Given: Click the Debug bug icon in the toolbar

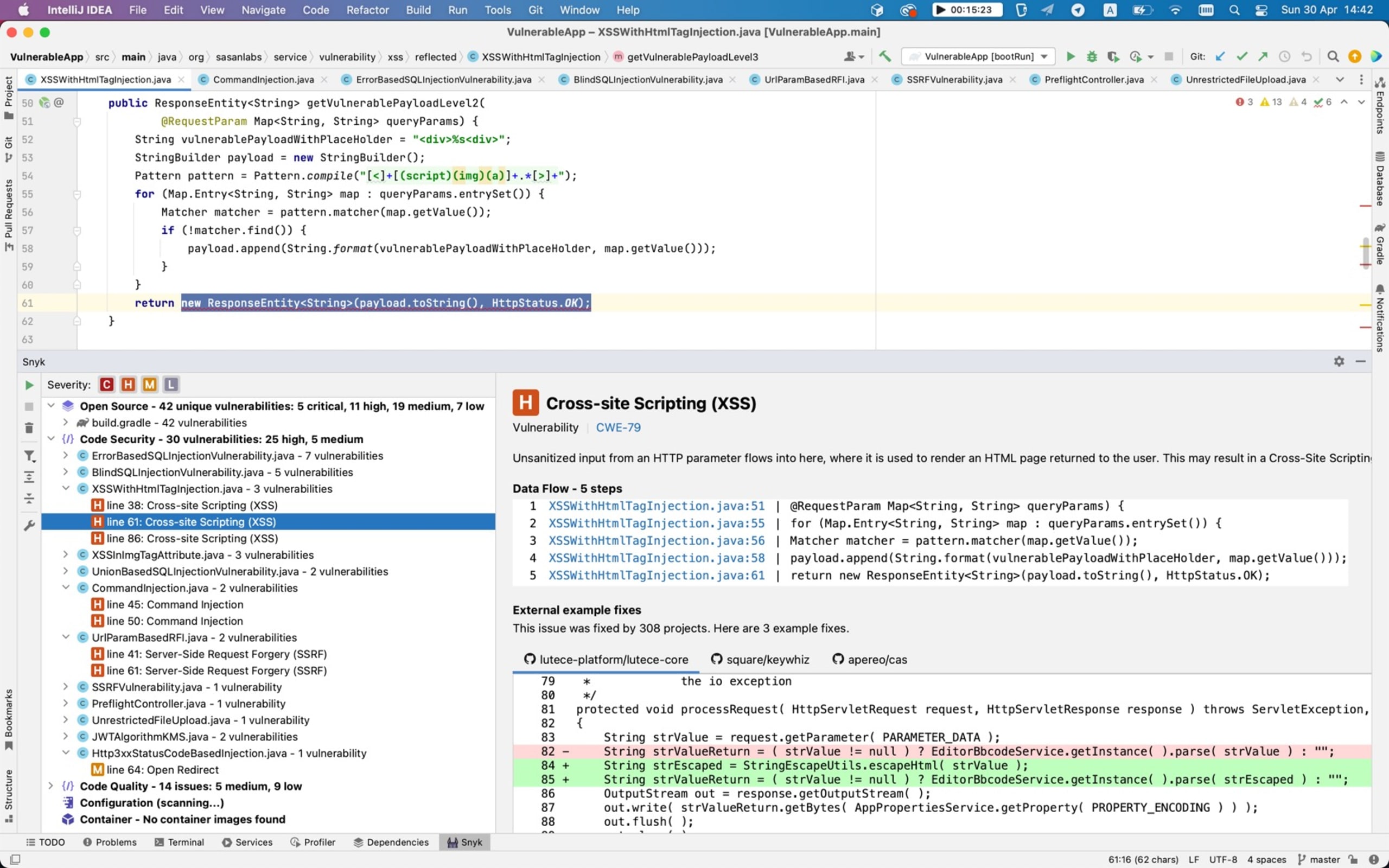Looking at the screenshot, I should (x=1092, y=57).
